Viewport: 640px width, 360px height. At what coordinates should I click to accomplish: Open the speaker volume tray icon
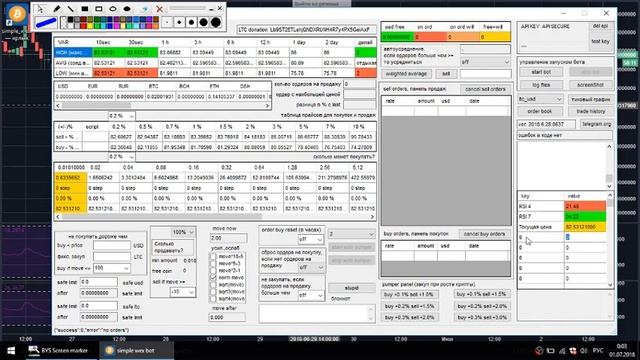(x=584, y=351)
